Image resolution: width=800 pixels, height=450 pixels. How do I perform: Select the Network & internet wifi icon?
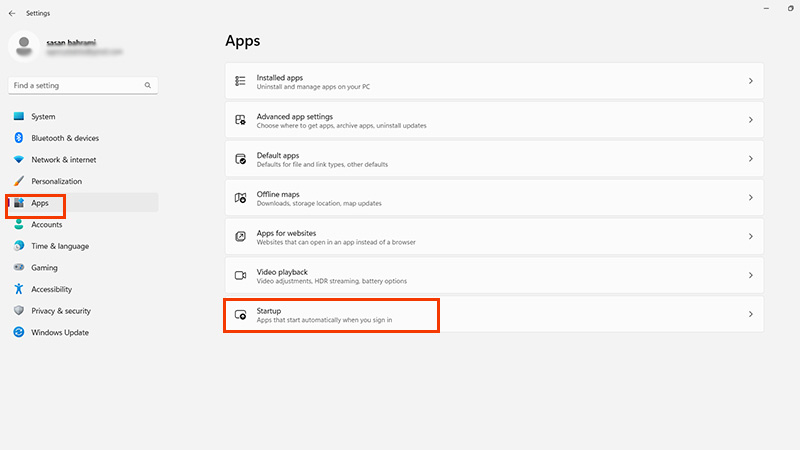(19, 160)
